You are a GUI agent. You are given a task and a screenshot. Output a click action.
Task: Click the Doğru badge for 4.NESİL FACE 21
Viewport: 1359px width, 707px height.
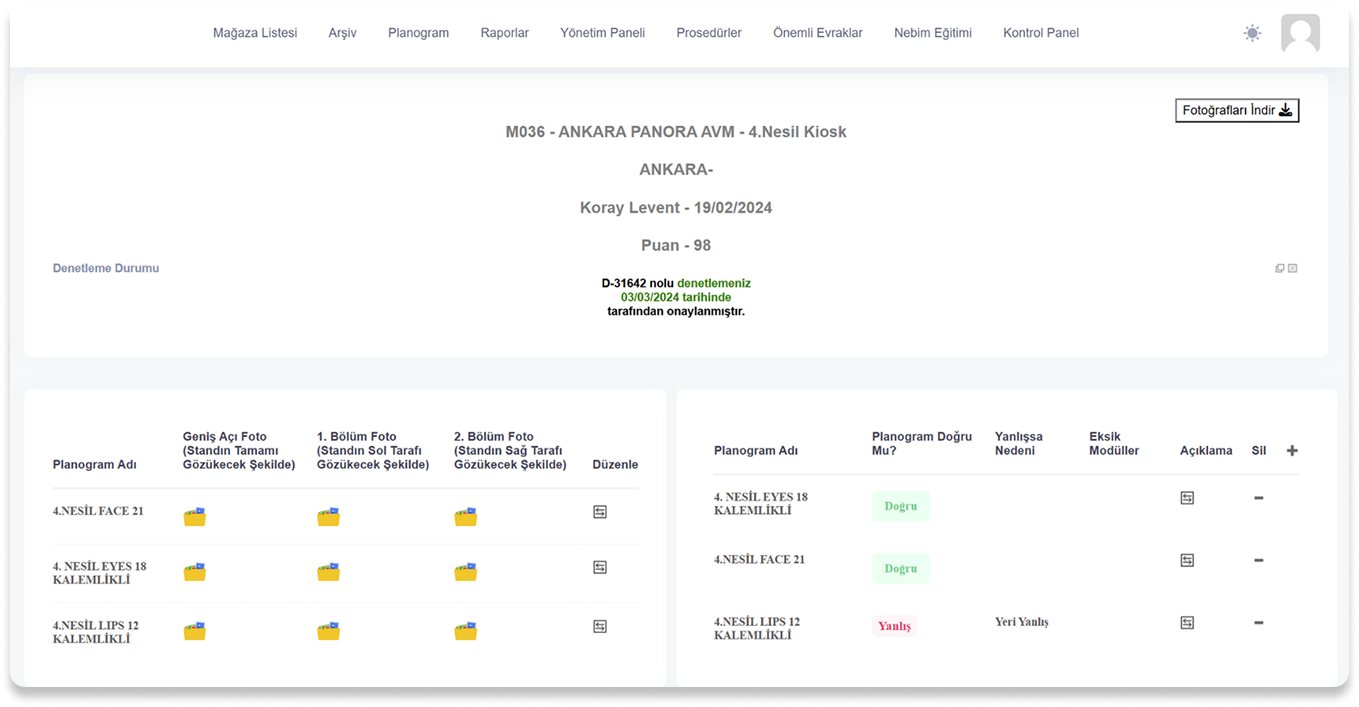click(900, 568)
